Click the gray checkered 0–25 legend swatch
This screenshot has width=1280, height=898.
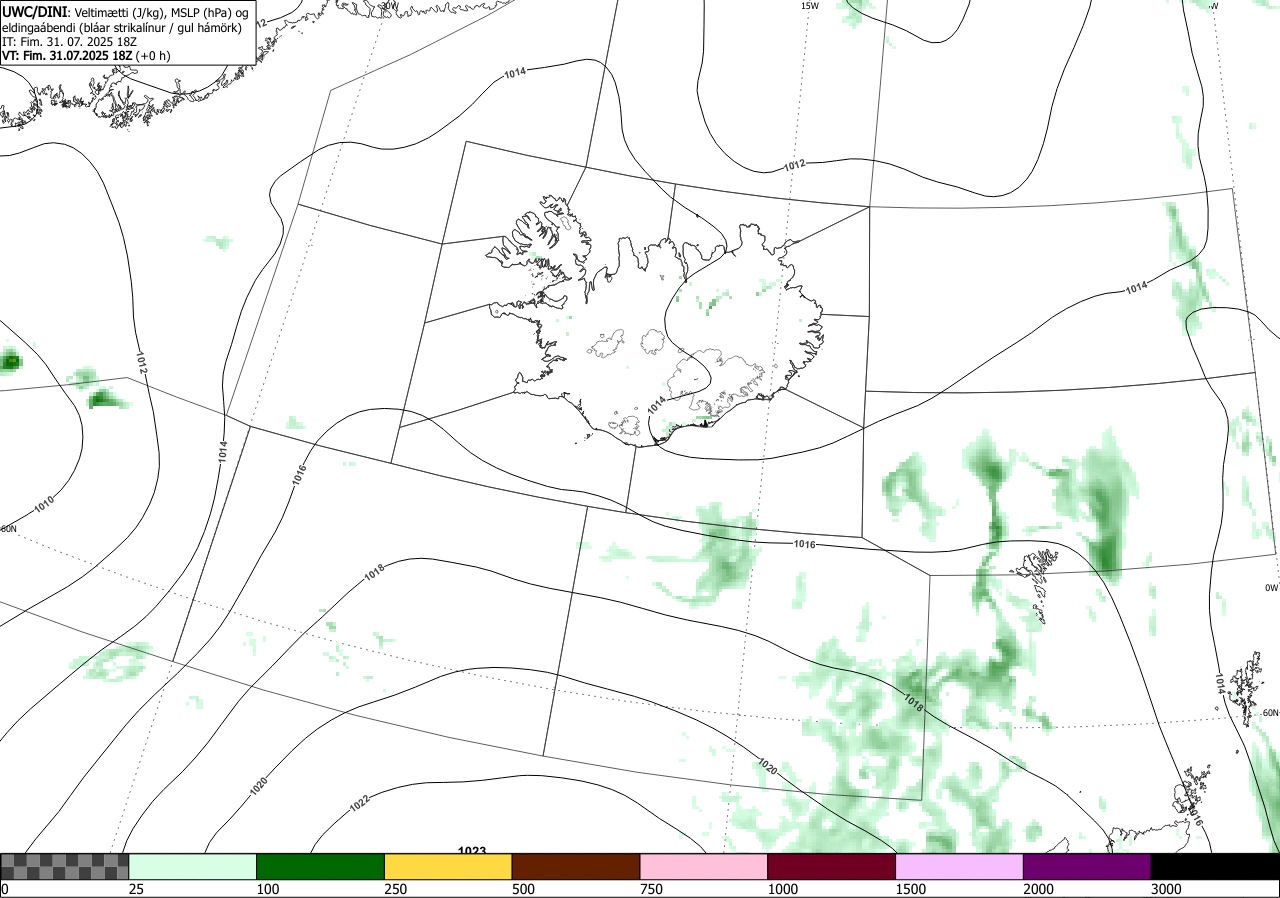tap(65, 866)
